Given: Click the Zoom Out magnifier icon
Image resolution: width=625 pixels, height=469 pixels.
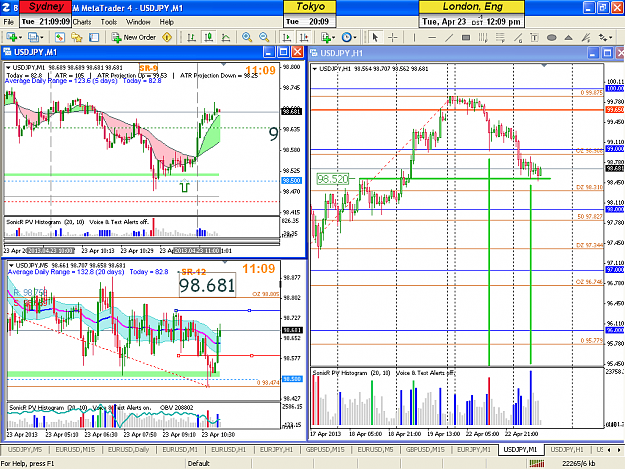Looking at the screenshot, I should pos(264,37).
